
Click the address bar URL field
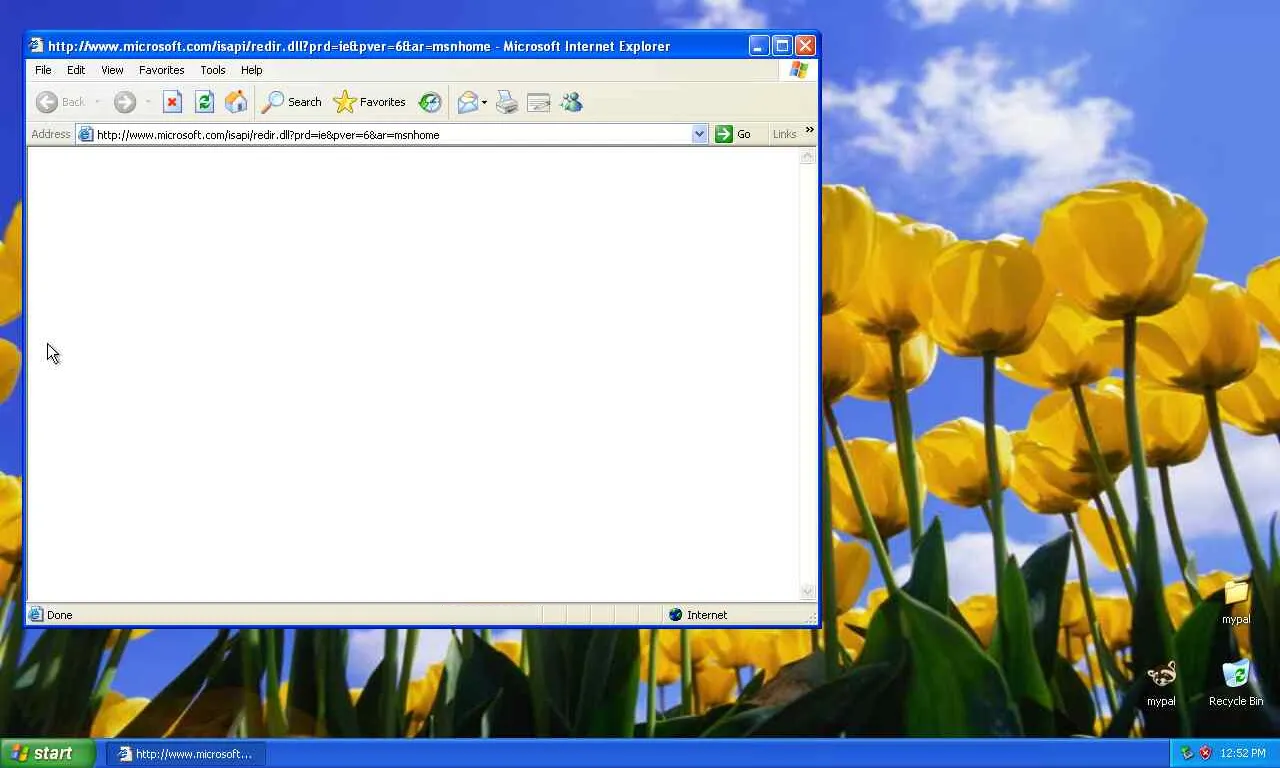[392, 134]
